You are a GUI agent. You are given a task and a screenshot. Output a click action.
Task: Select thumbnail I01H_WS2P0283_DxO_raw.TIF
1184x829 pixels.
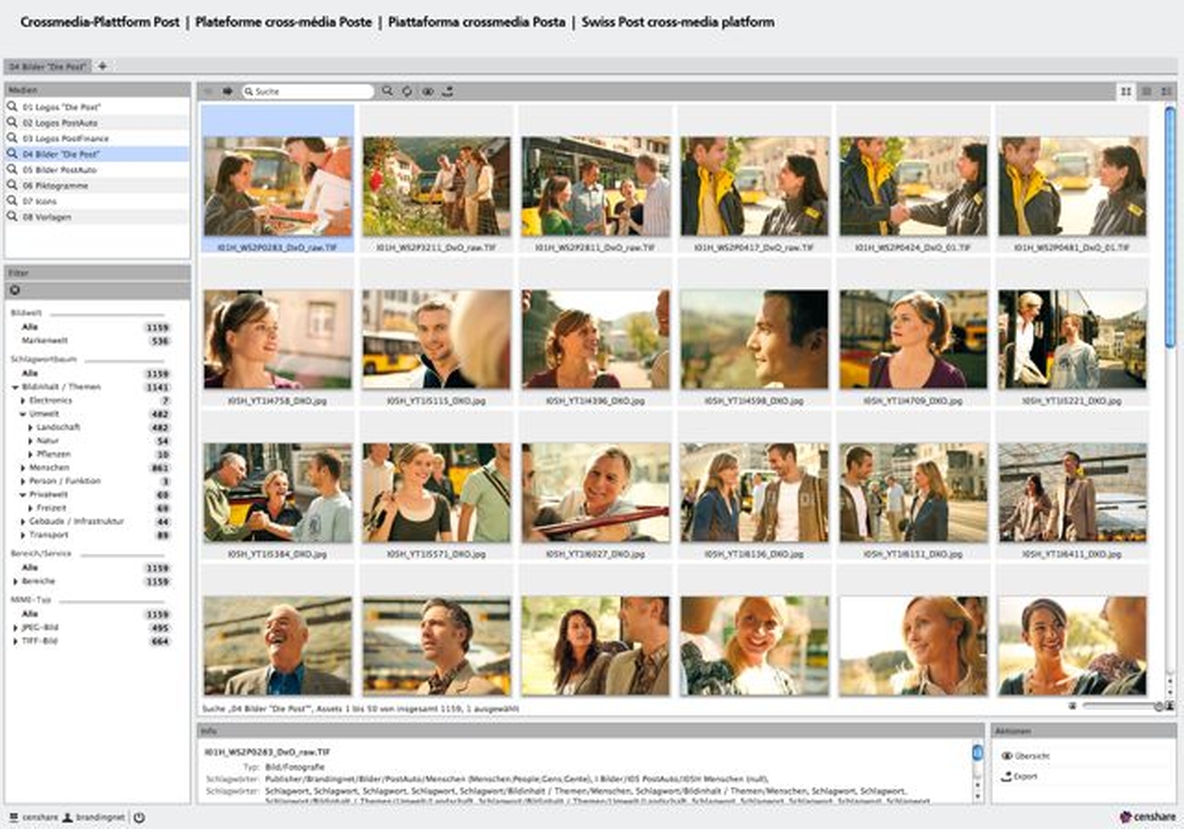[277, 186]
